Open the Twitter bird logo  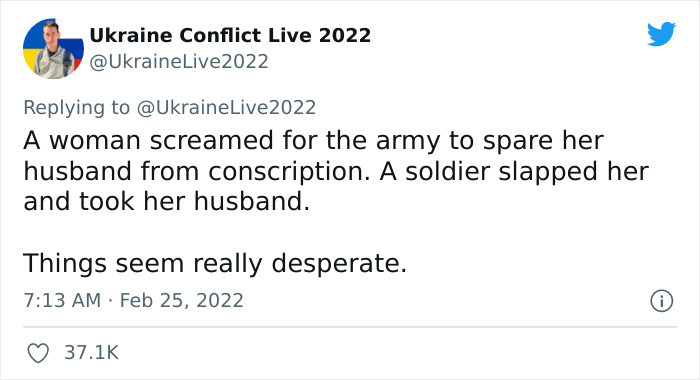tap(661, 33)
